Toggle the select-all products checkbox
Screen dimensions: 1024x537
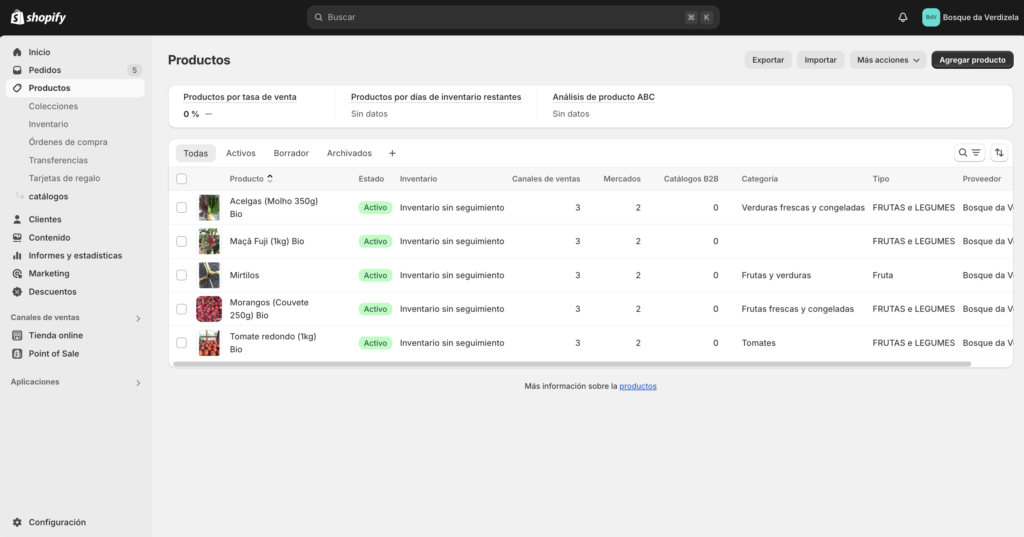pos(181,179)
